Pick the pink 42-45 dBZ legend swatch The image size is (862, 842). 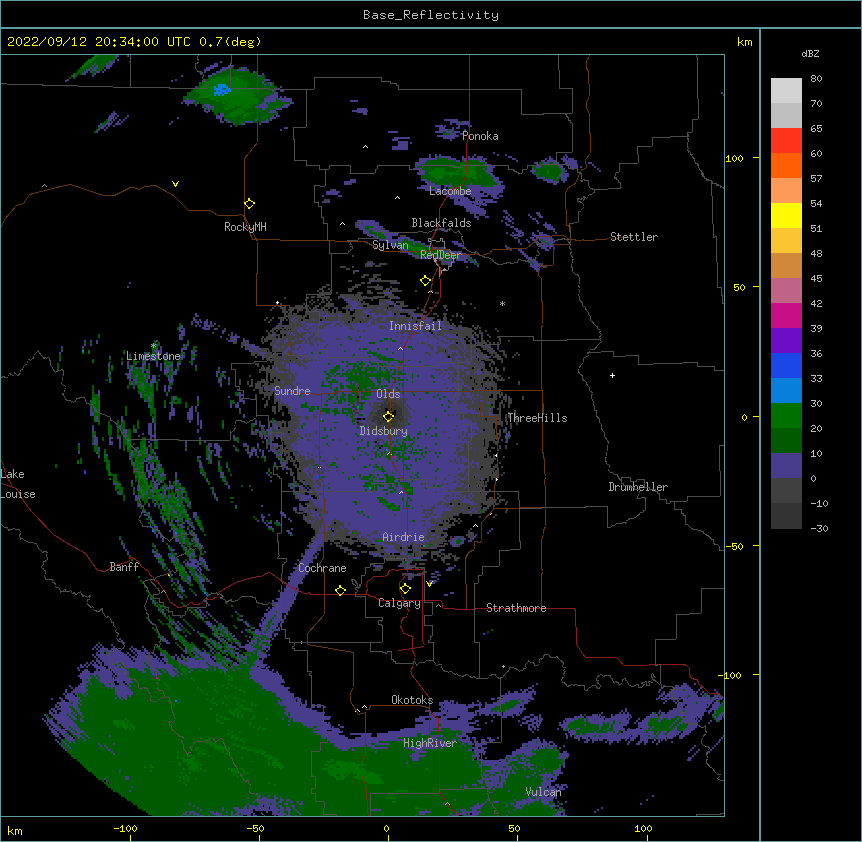click(786, 291)
